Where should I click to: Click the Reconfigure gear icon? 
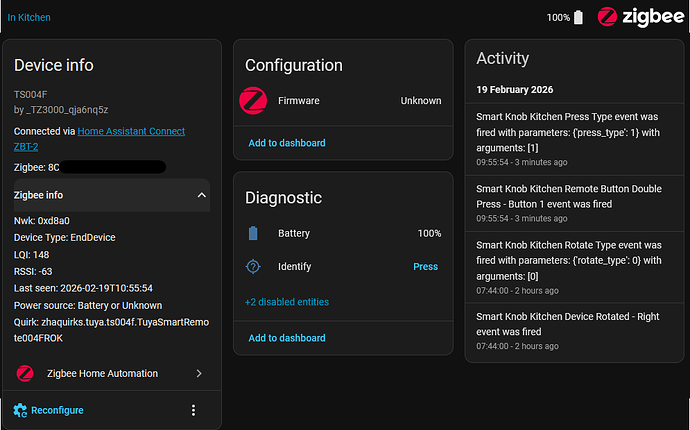[20, 410]
